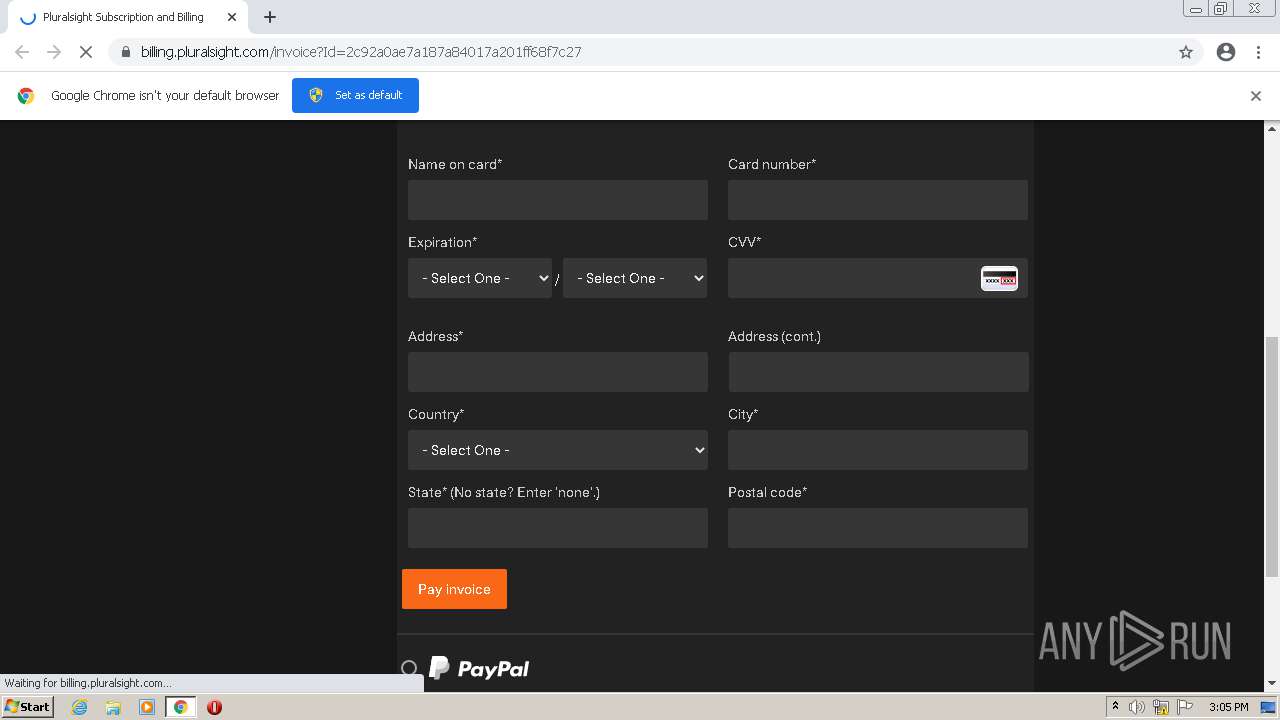1280x720 pixels.
Task: Click the PayPal logo
Action: (x=479, y=668)
